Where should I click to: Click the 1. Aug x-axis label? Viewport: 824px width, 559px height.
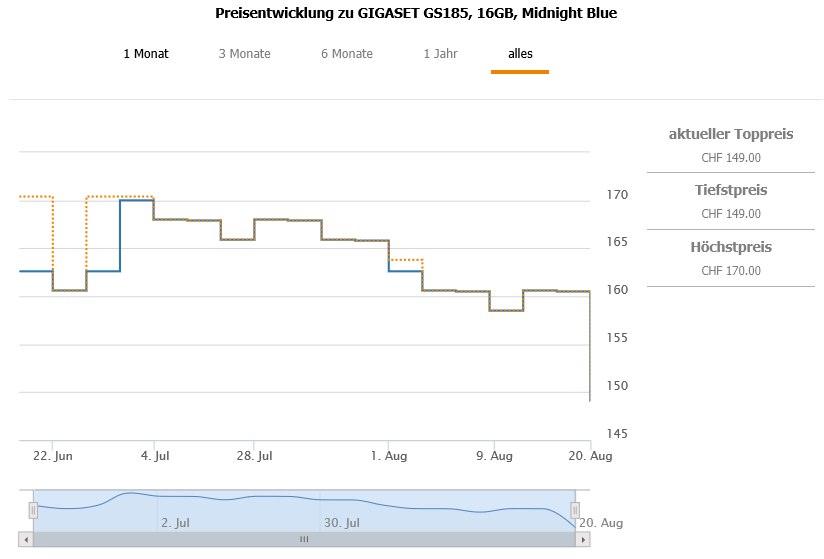click(x=387, y=456)
